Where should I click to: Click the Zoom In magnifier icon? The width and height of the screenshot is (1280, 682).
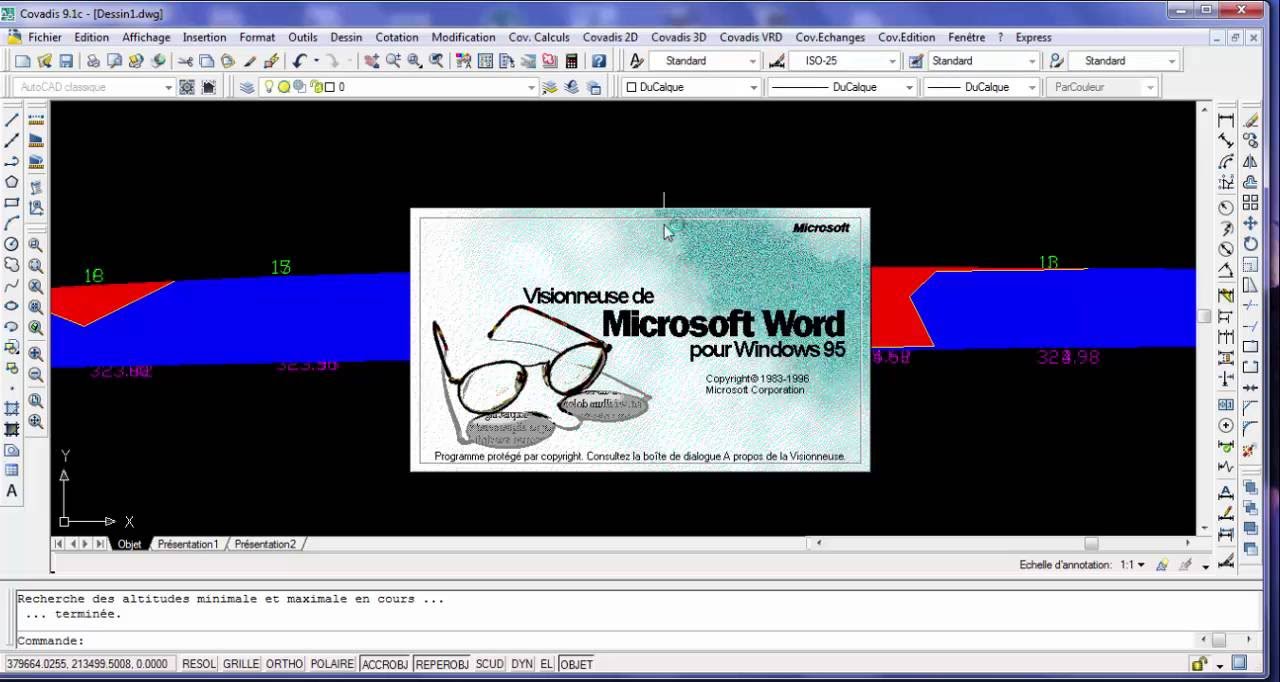tap(36, 353)
